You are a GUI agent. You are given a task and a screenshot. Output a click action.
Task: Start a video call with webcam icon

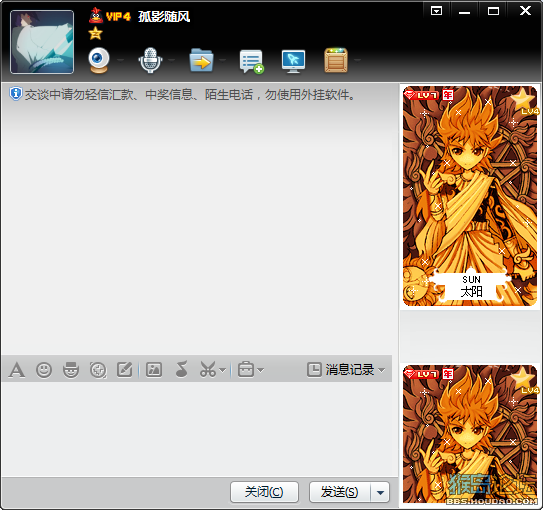coord(99,60)
